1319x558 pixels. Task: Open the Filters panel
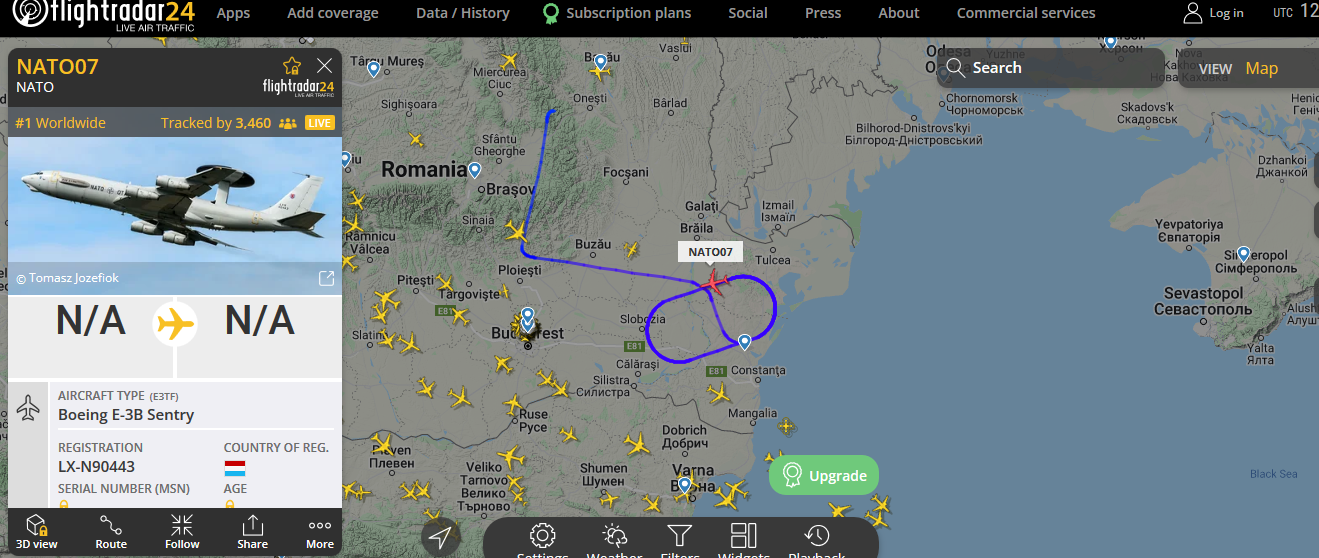pos(679,540)
